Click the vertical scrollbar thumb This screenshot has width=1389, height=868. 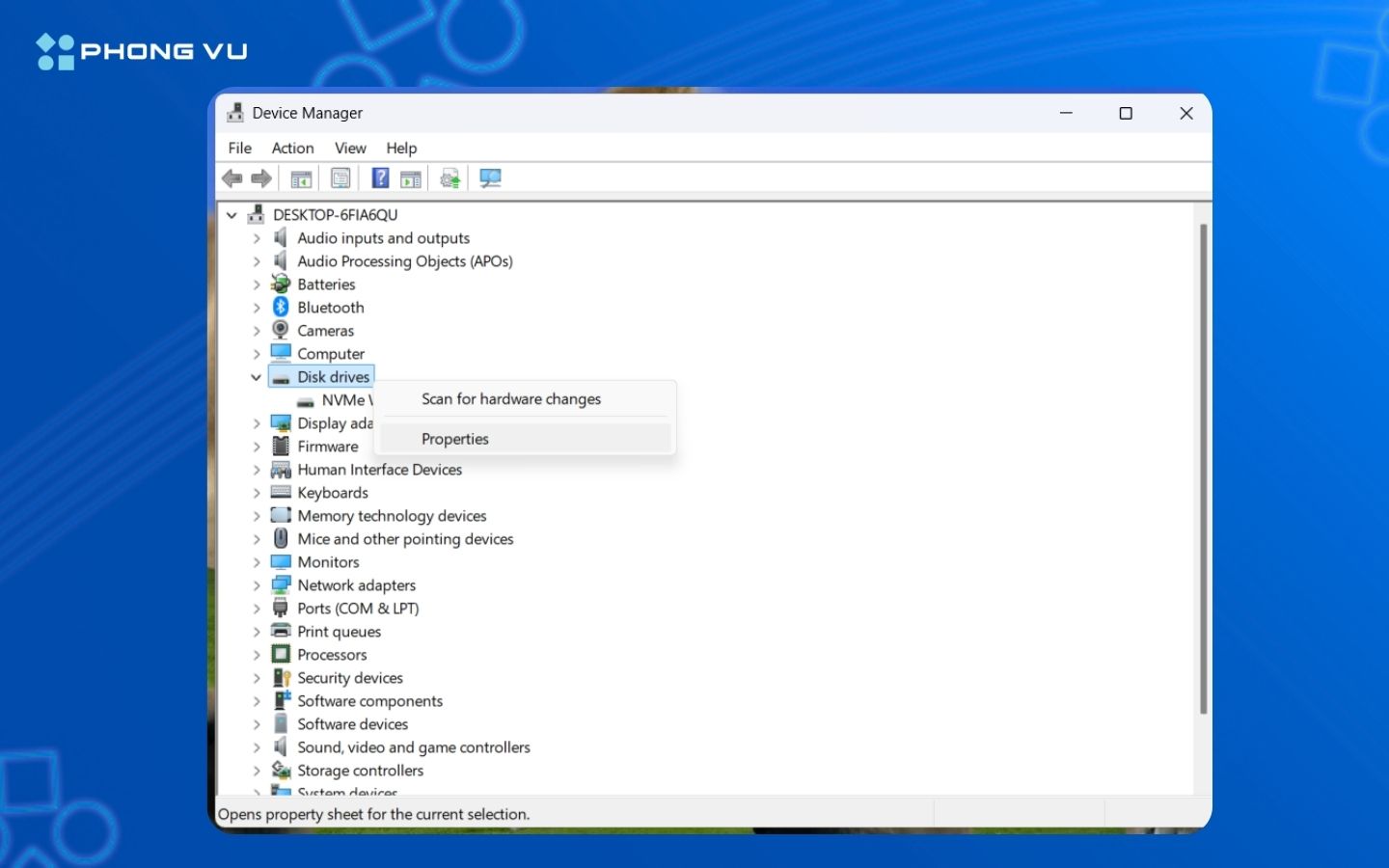[1203, 469]
